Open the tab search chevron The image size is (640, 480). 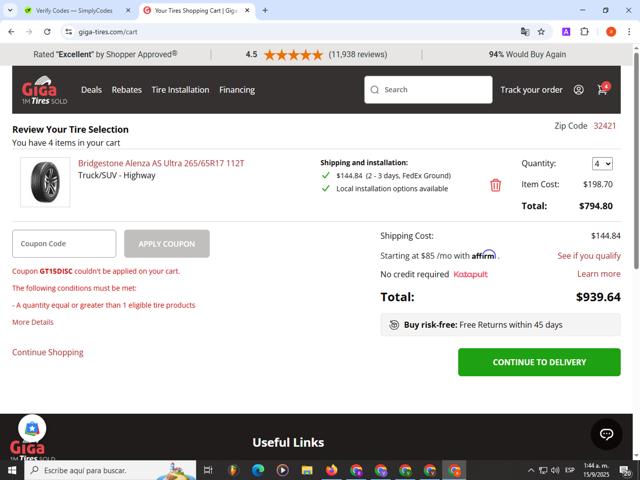coord(10,11)
